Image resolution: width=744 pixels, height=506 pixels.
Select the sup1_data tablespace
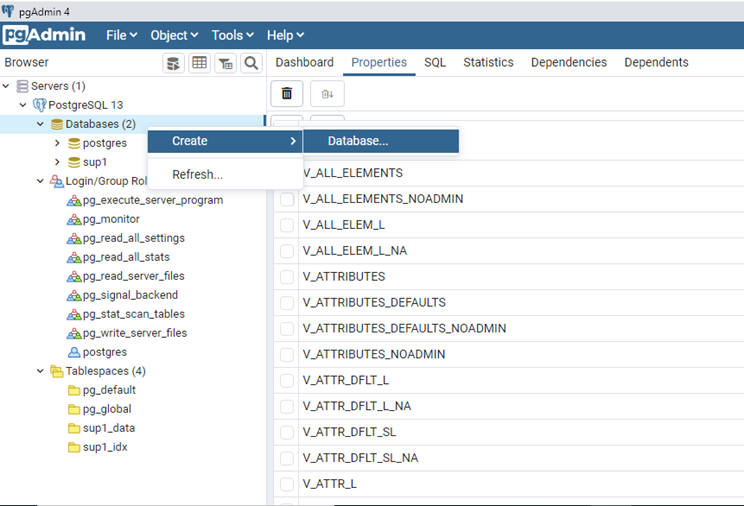coord(108,428)
